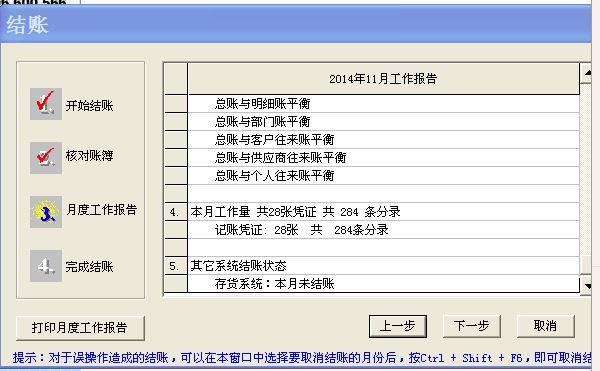Select the 完成结账 step label
The height and width of the screenshot is (371, 600).
point(90,267)
